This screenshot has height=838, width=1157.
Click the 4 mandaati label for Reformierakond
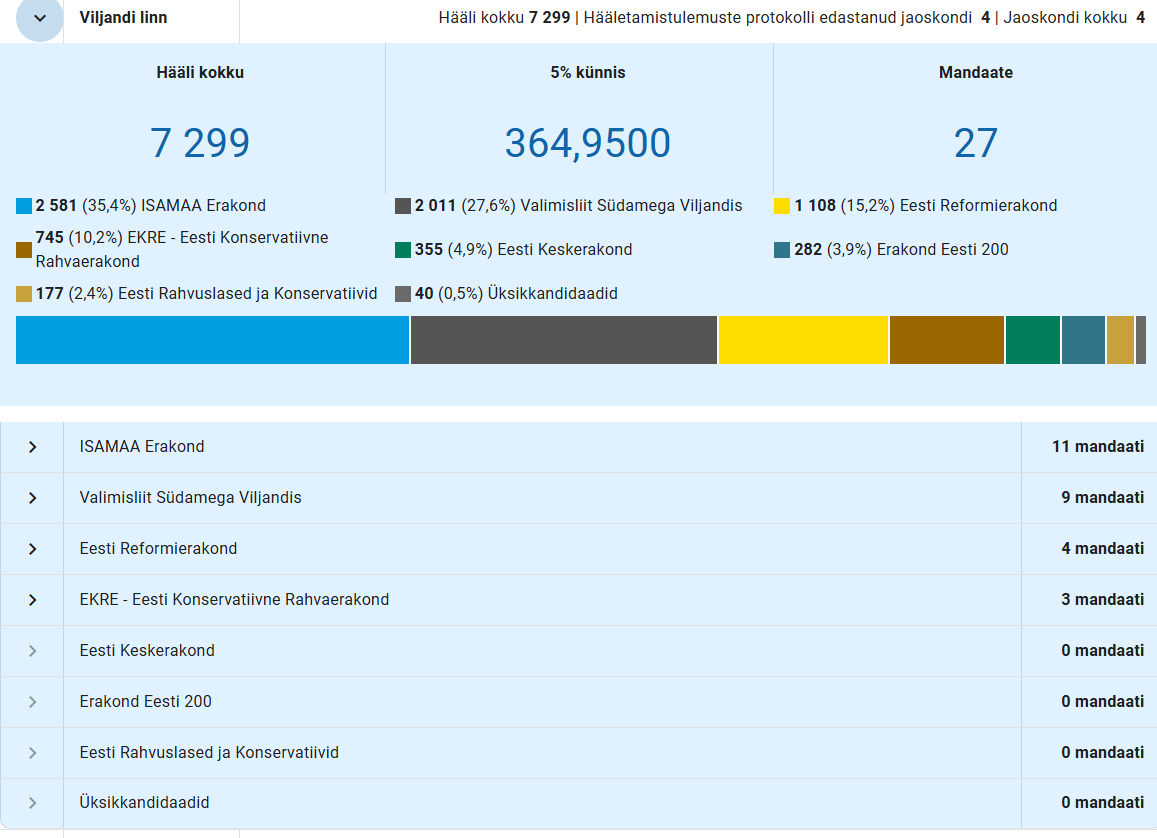1102,549
